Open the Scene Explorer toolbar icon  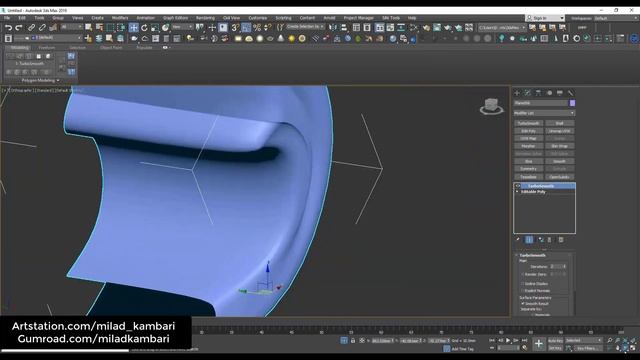[x=356, y=28]
